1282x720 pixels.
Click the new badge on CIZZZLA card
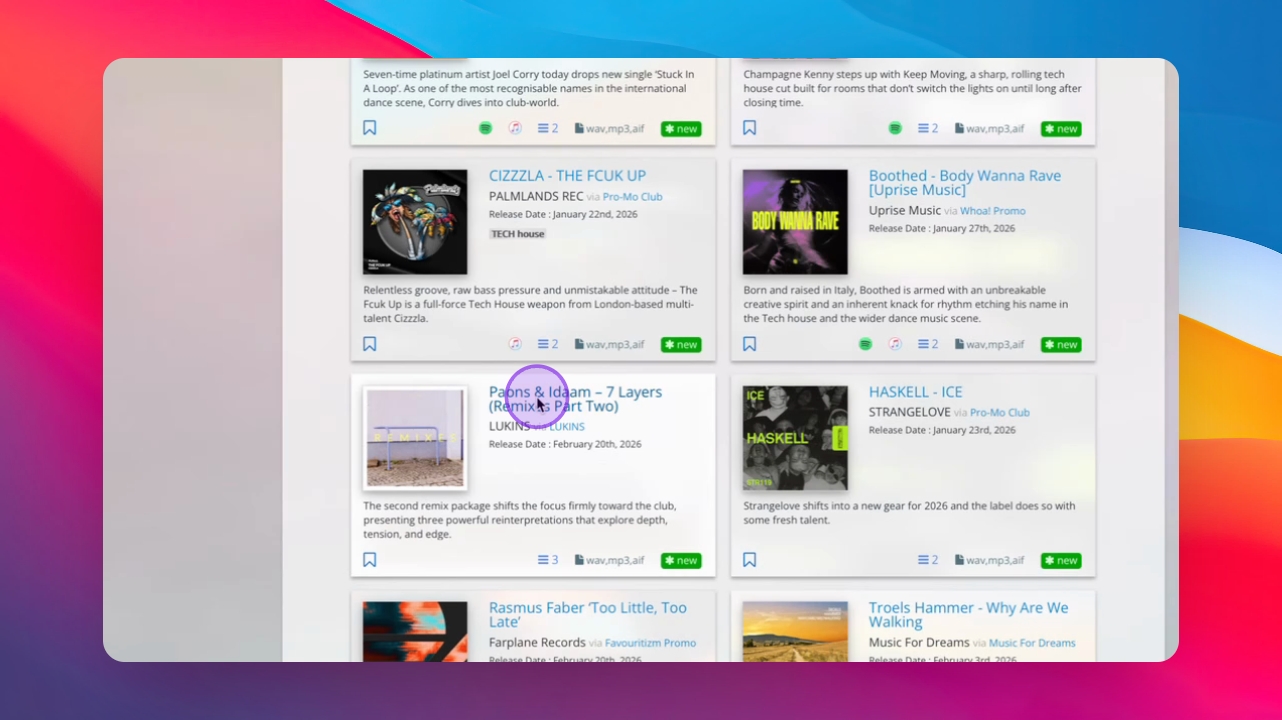[x=681, y=345]
